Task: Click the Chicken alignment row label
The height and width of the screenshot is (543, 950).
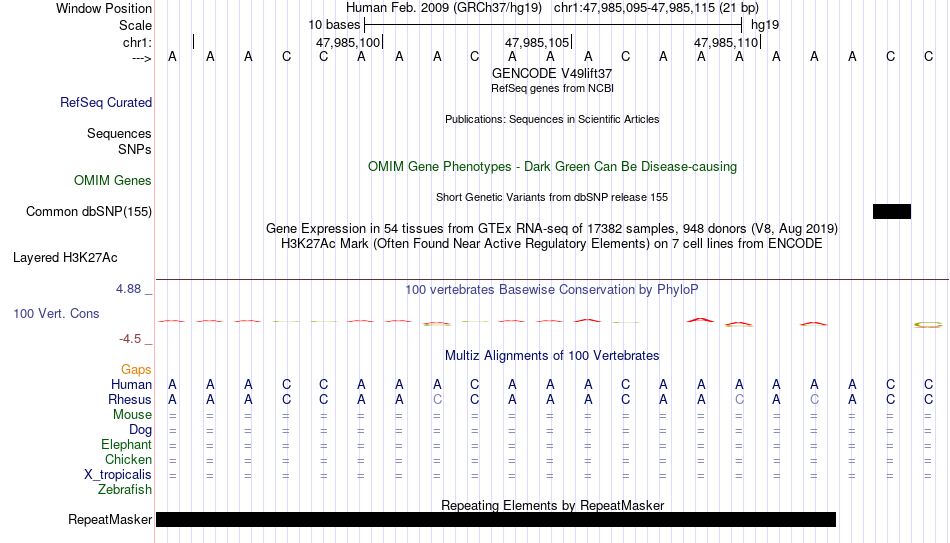Action: pos(128,460)
